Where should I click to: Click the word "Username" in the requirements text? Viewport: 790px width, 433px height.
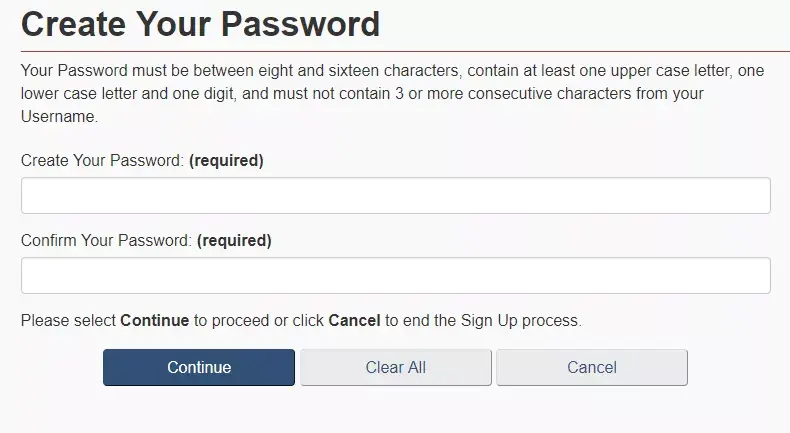(57, 117)
